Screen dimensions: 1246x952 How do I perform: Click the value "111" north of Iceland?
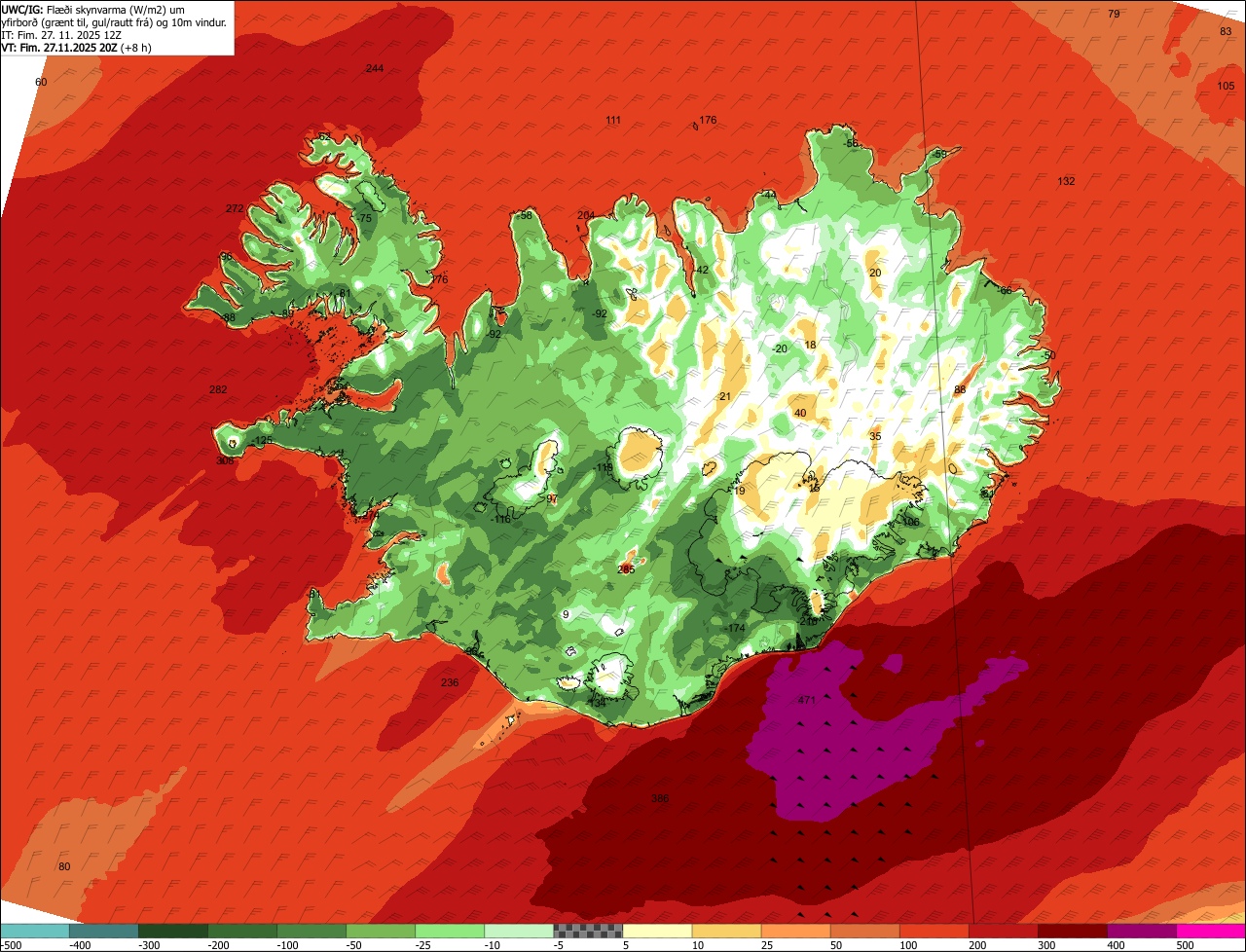click(613, 121)
